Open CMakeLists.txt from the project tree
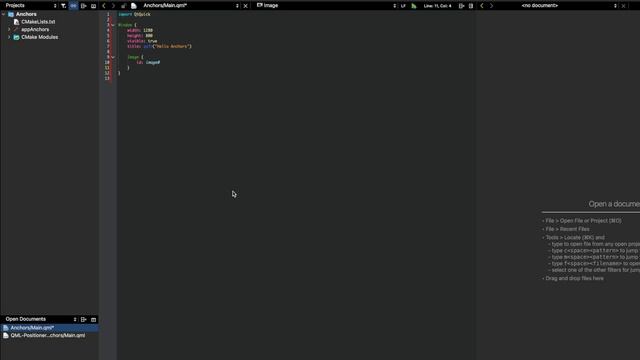 [x=38, y=22]
